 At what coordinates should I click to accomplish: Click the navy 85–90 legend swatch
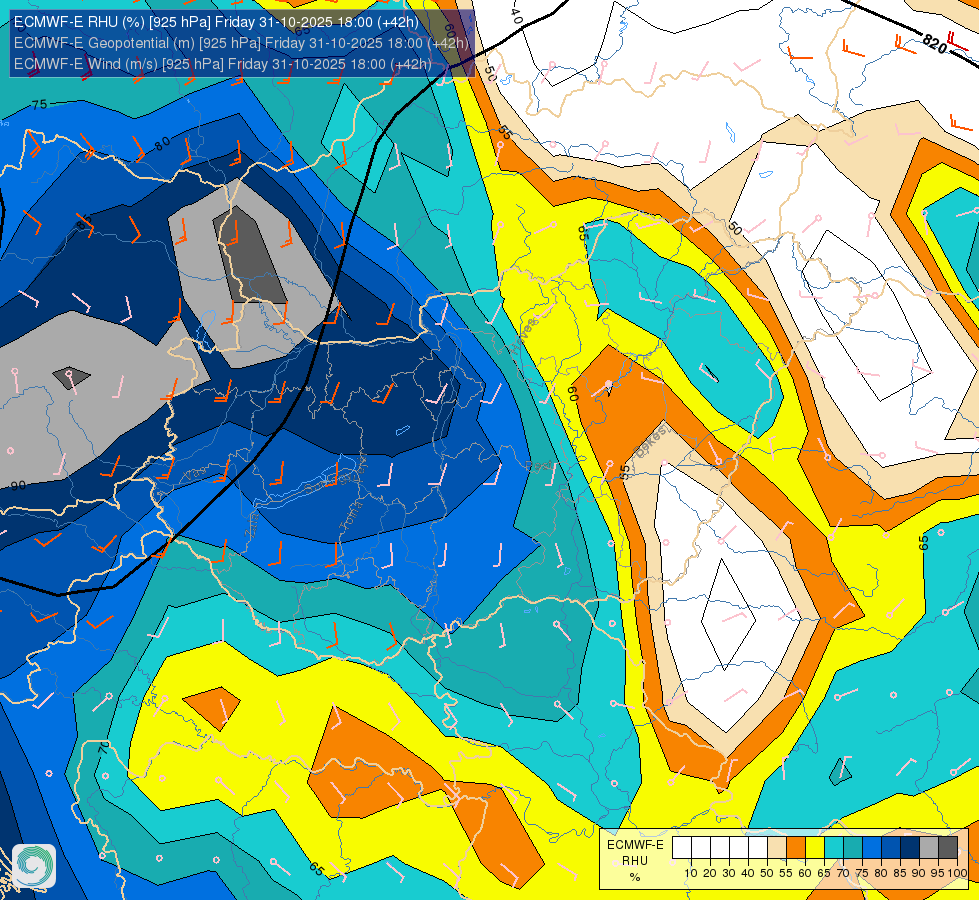point(910,847)
